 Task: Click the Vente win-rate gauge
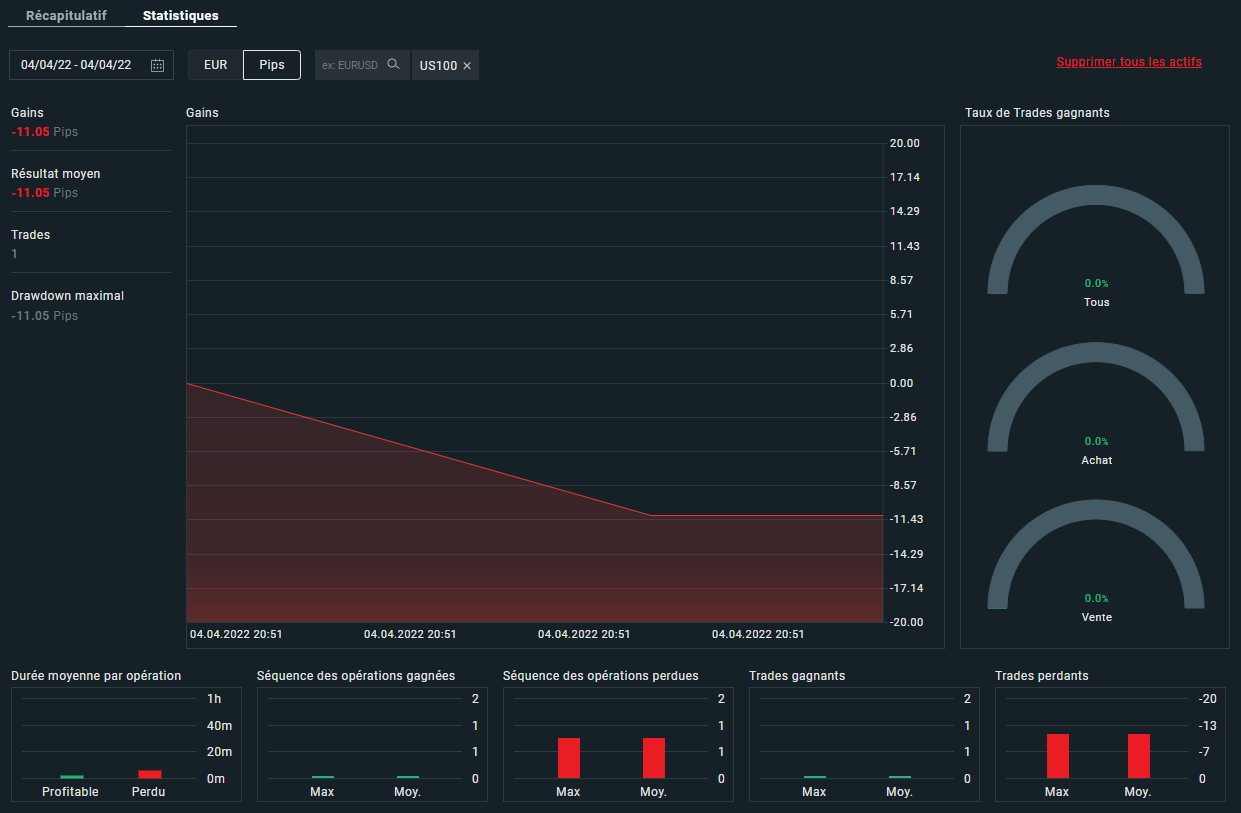coord(1096,555)
